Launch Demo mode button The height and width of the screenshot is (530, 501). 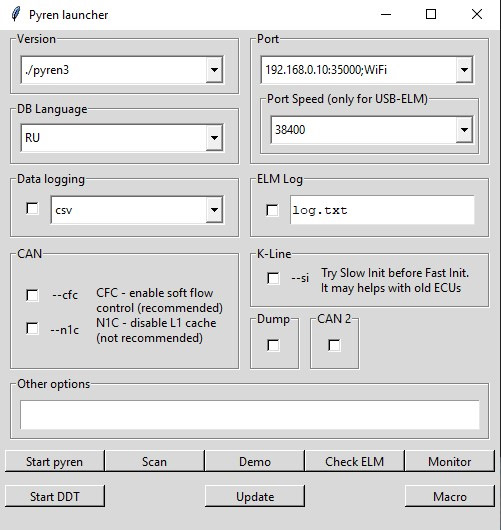pos(255,461)
